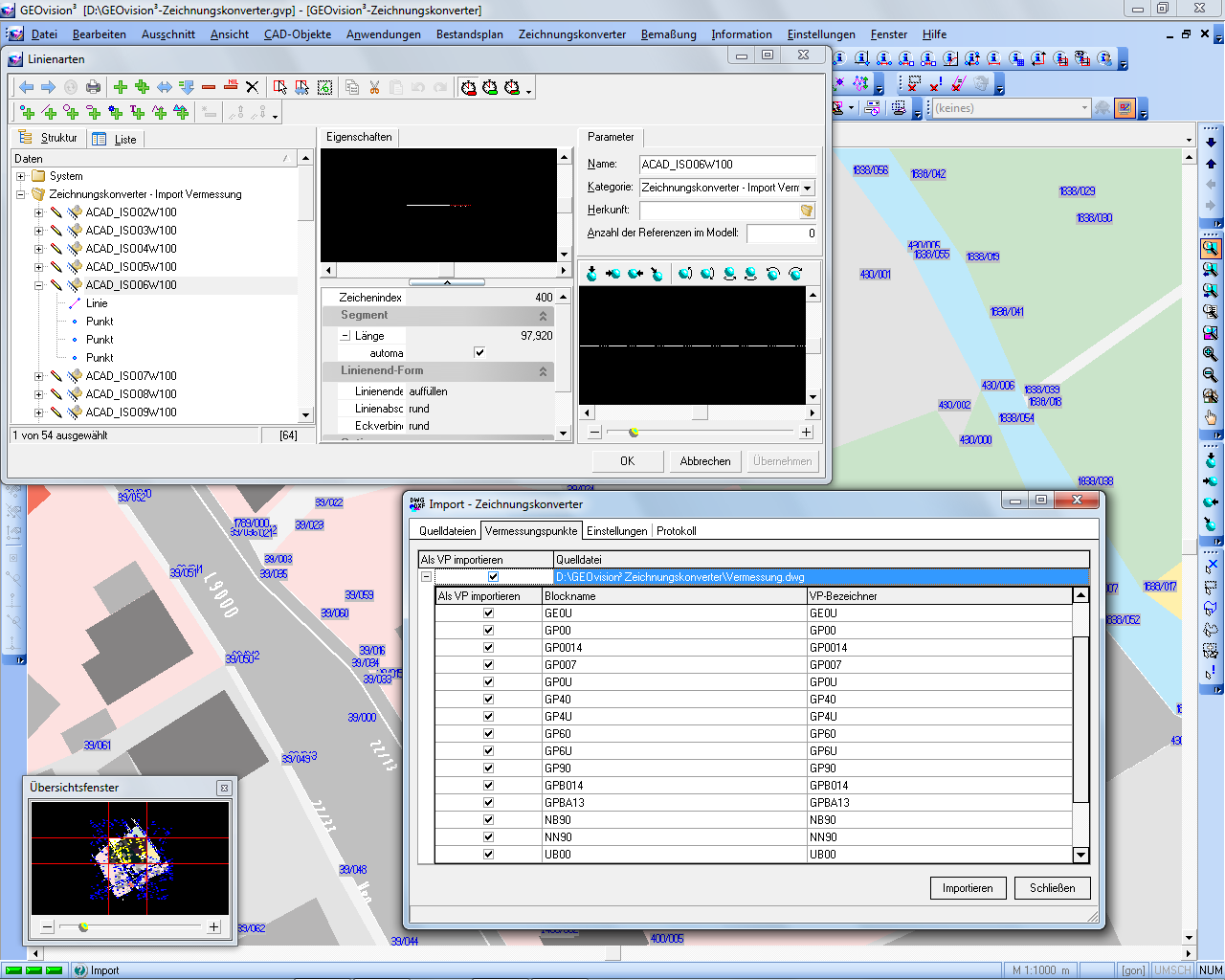Collapse the Vermessung.dwg source file row
Image resolution: width=1225 pixels, height=980 pixels.
click(426, 577)
